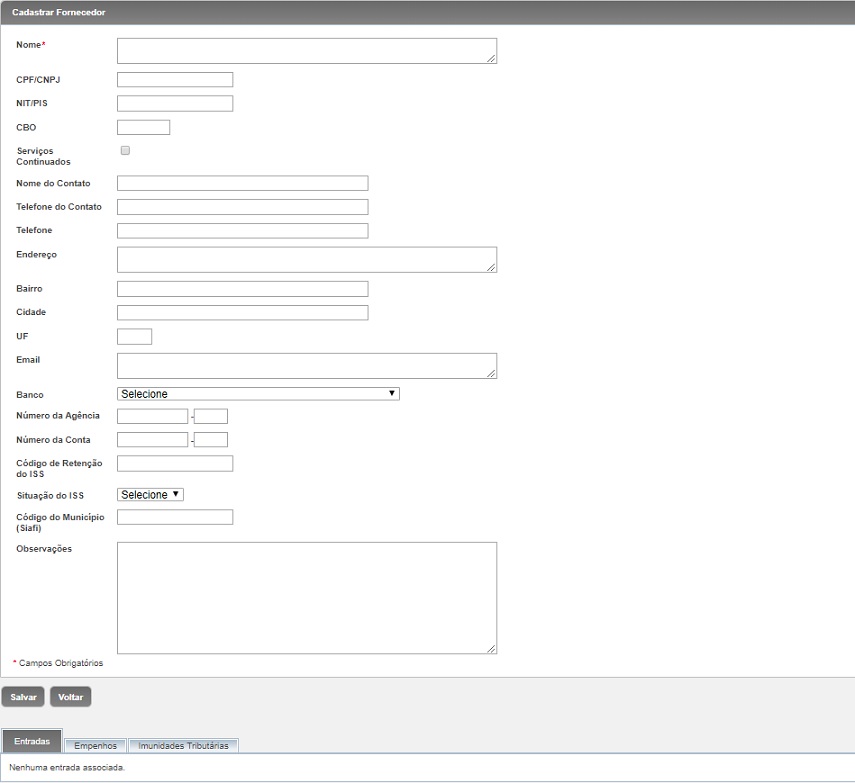Image resolution: width=855 pixels, height=783 pixels.
Task: Select the Entradas tab
Action: 32,742
